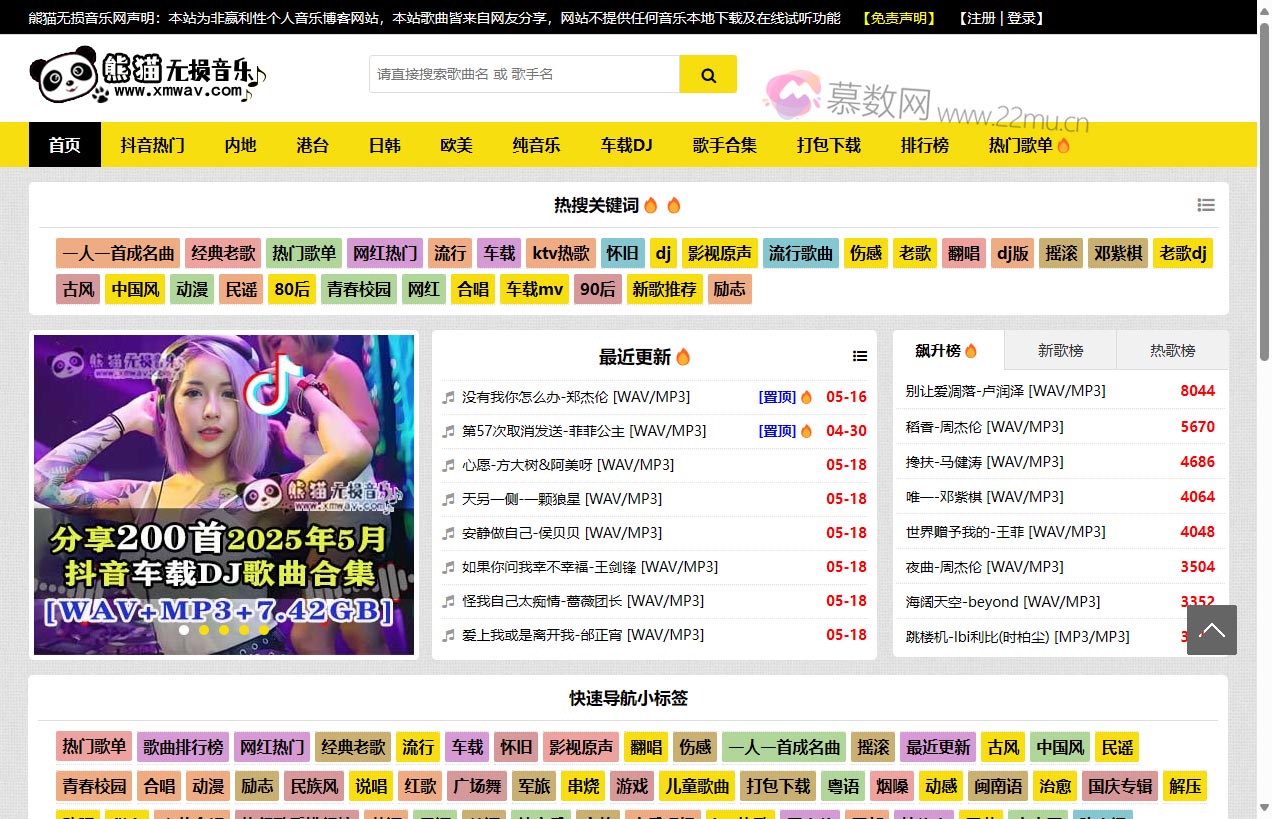Click the flame icon next to 热门歌单
Image resolution: width=1272 pixels, height=819 pixels.
coord(1064,145)
